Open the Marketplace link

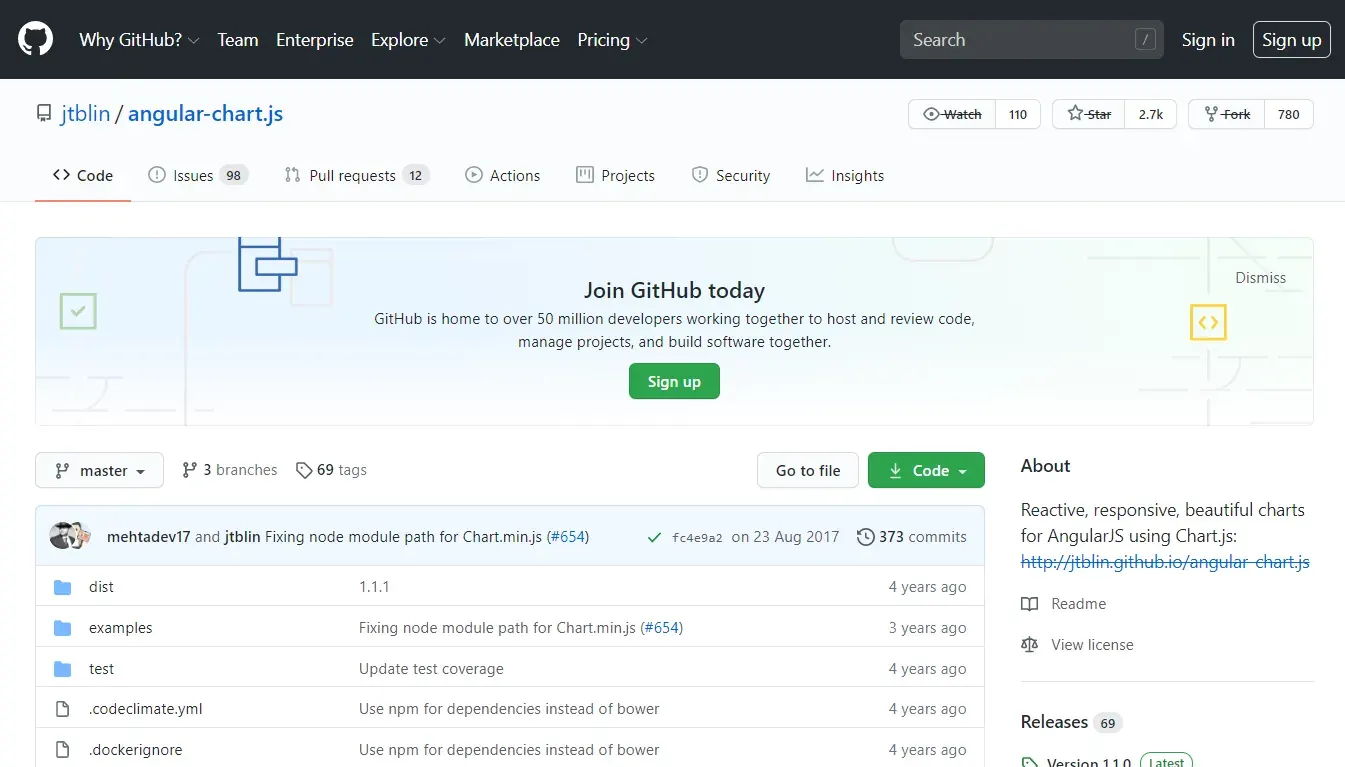pyautogui.click(x=512, y=40)
